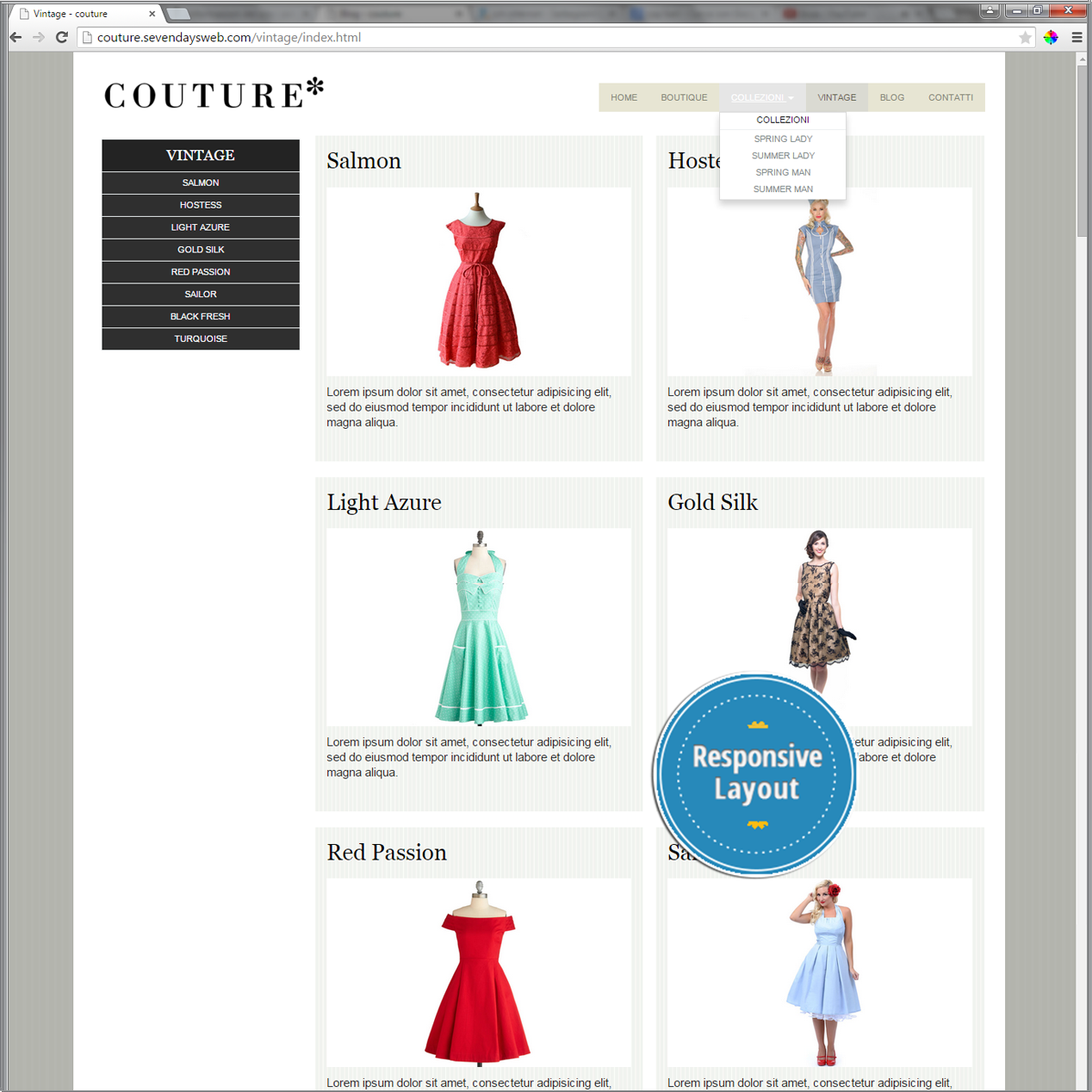Open the CONTATTI nav item

point(950,97)
